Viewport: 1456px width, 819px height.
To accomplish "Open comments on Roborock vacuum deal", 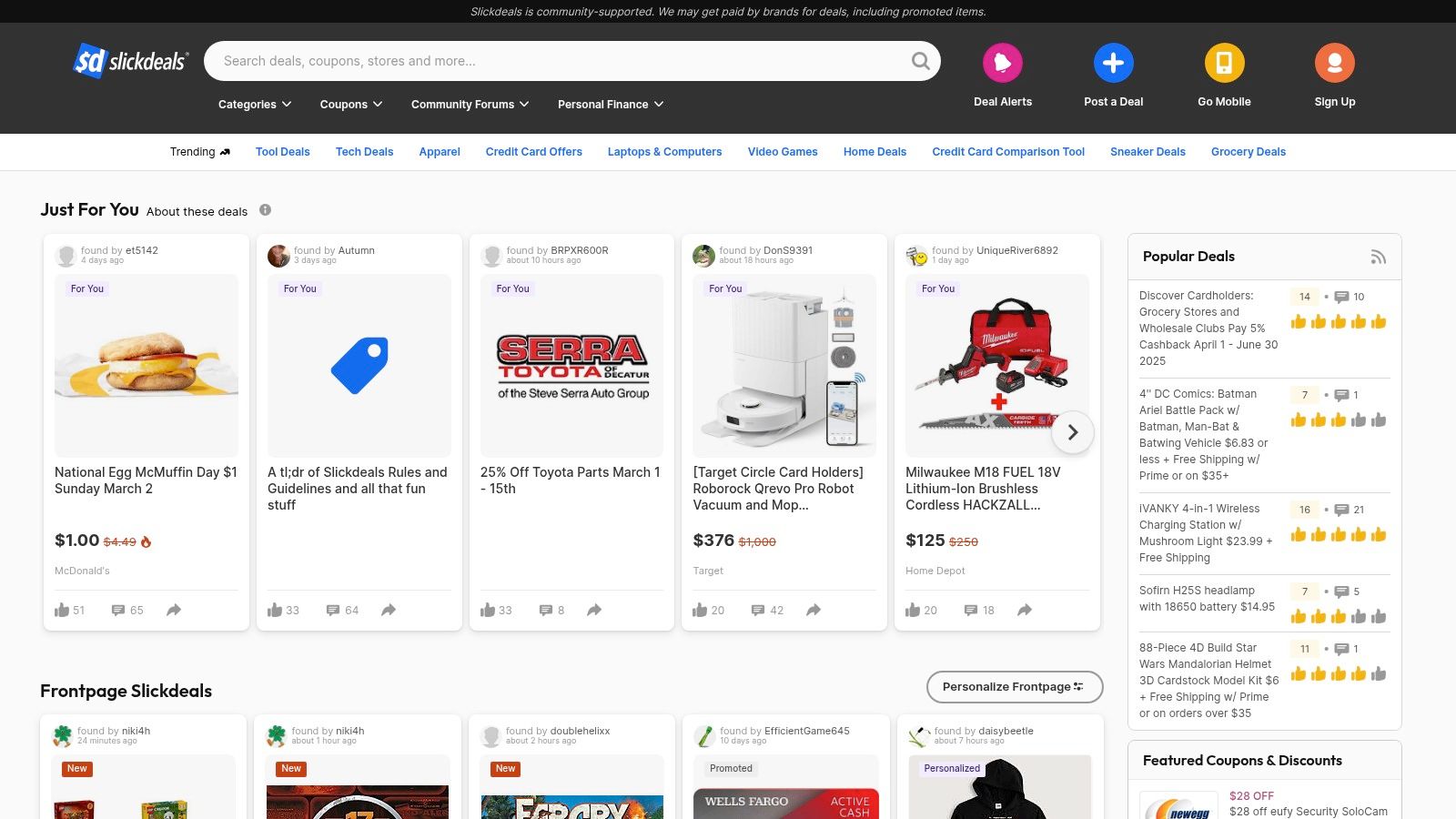I will click(758, 611).
